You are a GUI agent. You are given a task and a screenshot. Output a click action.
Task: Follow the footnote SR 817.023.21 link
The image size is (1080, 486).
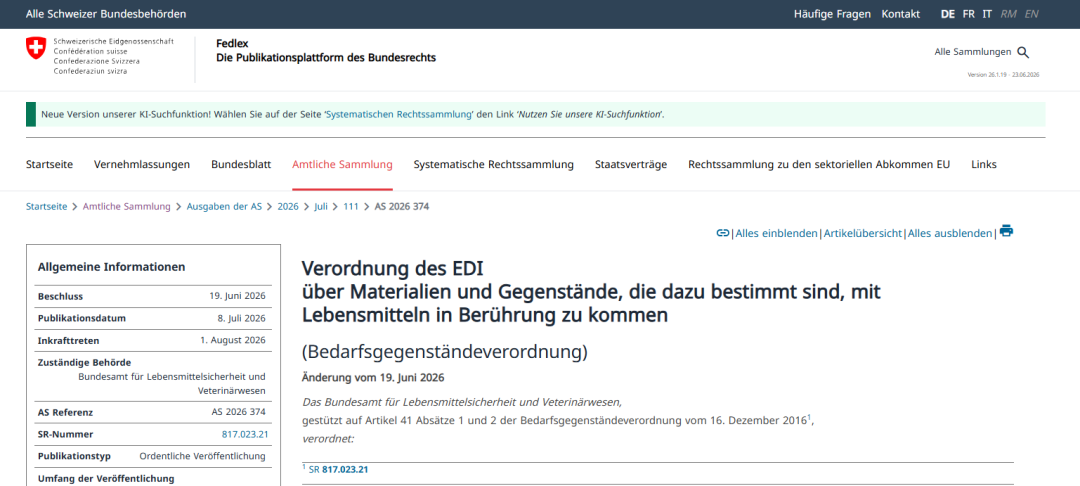(339, 469)
